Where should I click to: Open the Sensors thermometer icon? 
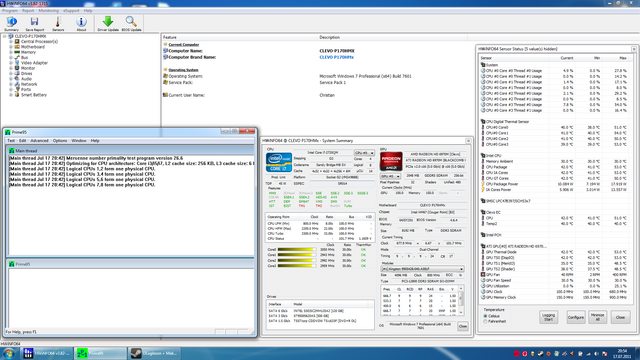58,24
